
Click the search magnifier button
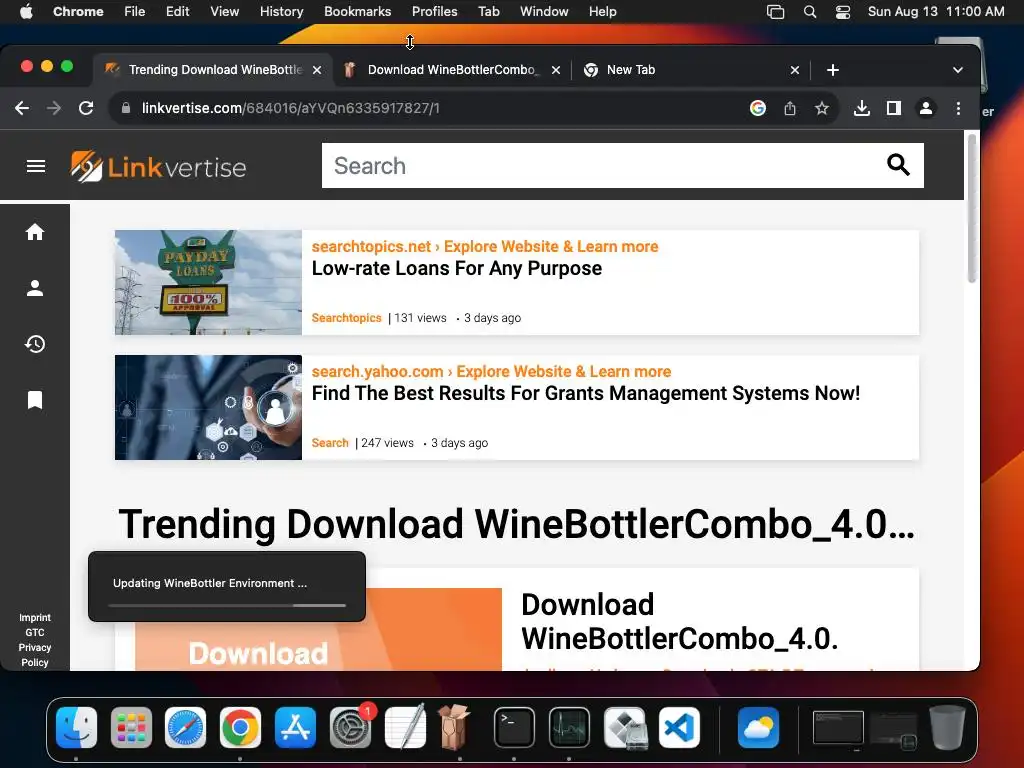[898, 165]
